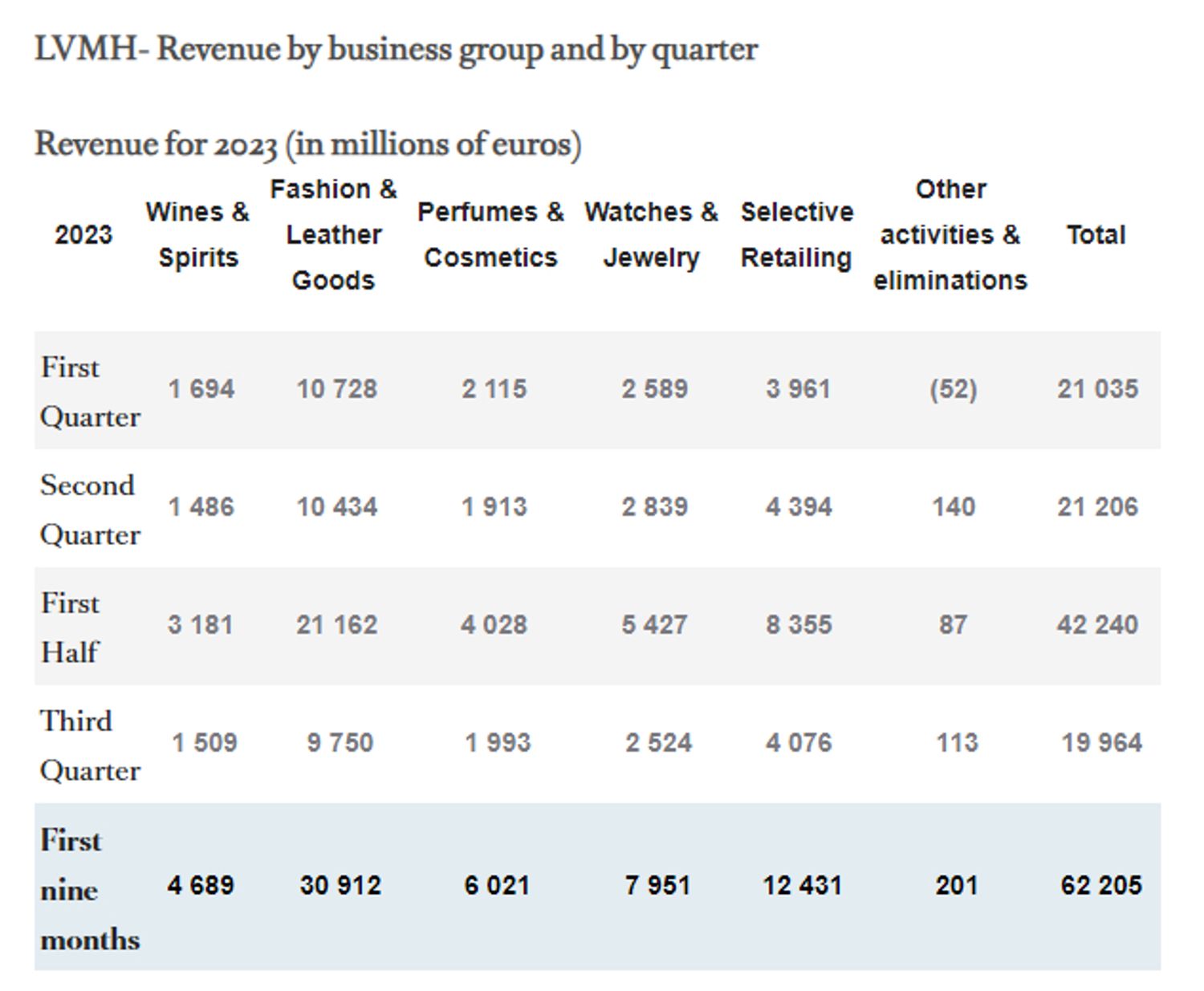Select heading 'Revenue for 2023 (in millions of euros)'
Screen dimensions: 1204x991
tap(308, 145)
